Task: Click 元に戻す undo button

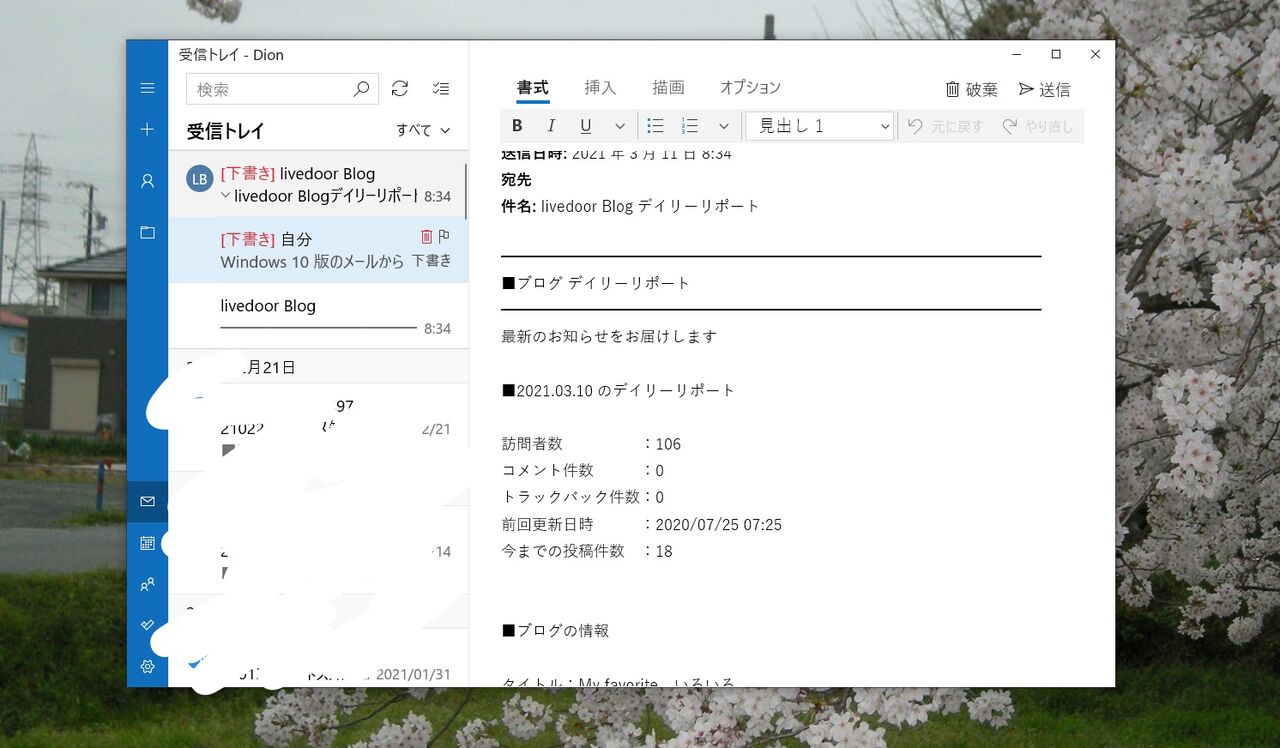Action: [x=946, y=126]
